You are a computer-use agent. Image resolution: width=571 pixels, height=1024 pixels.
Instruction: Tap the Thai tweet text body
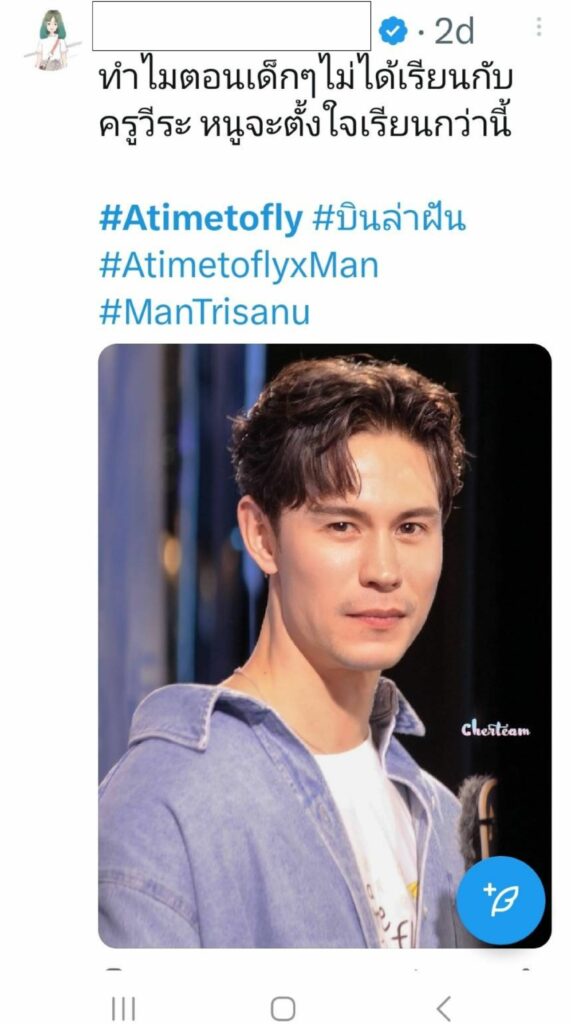point(306,102)
